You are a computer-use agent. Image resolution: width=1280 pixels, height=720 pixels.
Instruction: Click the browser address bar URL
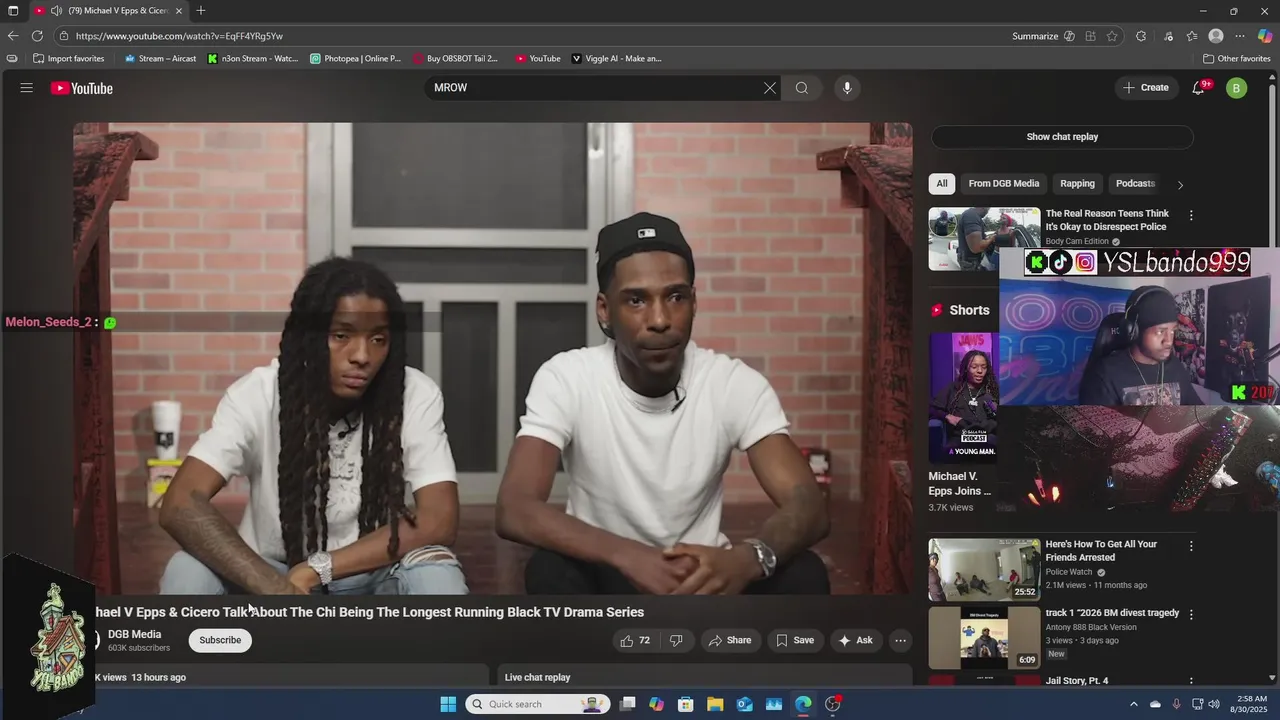click(x=180, y=36)
